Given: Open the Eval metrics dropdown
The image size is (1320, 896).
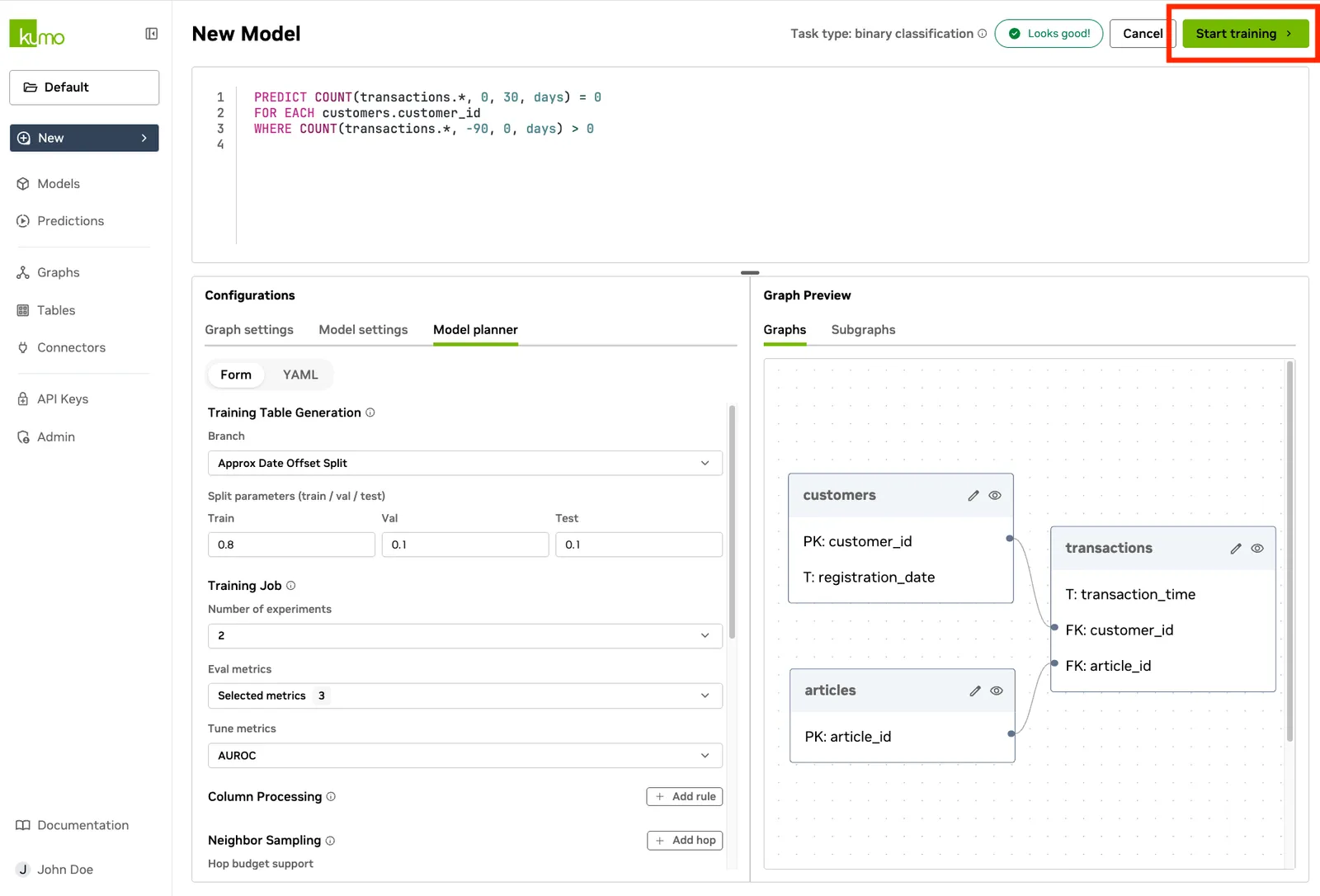Looking at the screenshot, I should tap(465, 696).
